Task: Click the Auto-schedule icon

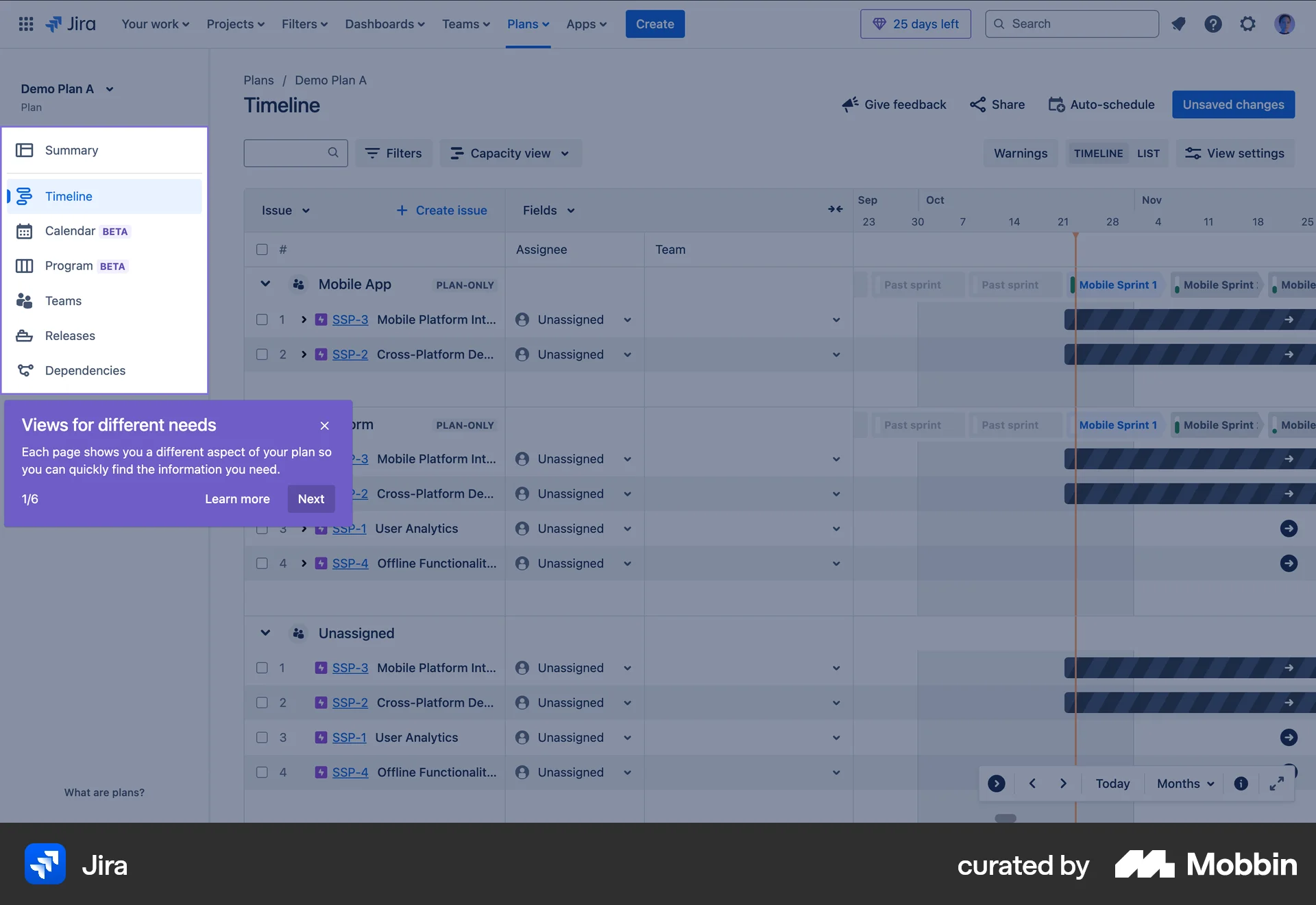Action: [1055, 104]
